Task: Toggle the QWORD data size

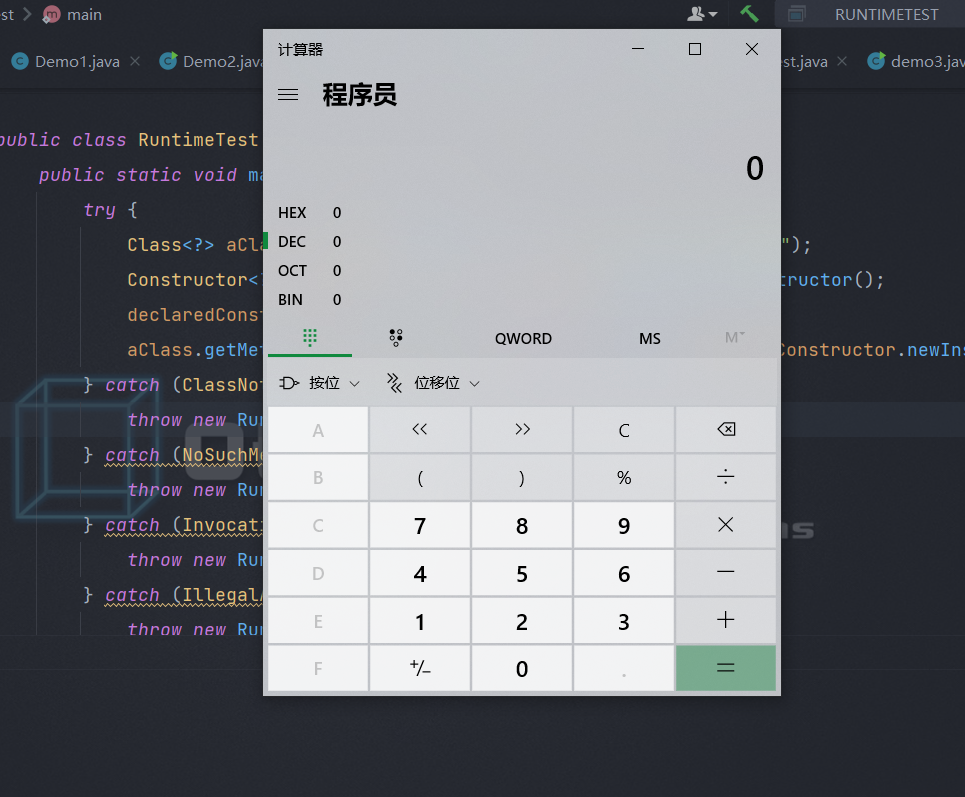Action: 523,338
